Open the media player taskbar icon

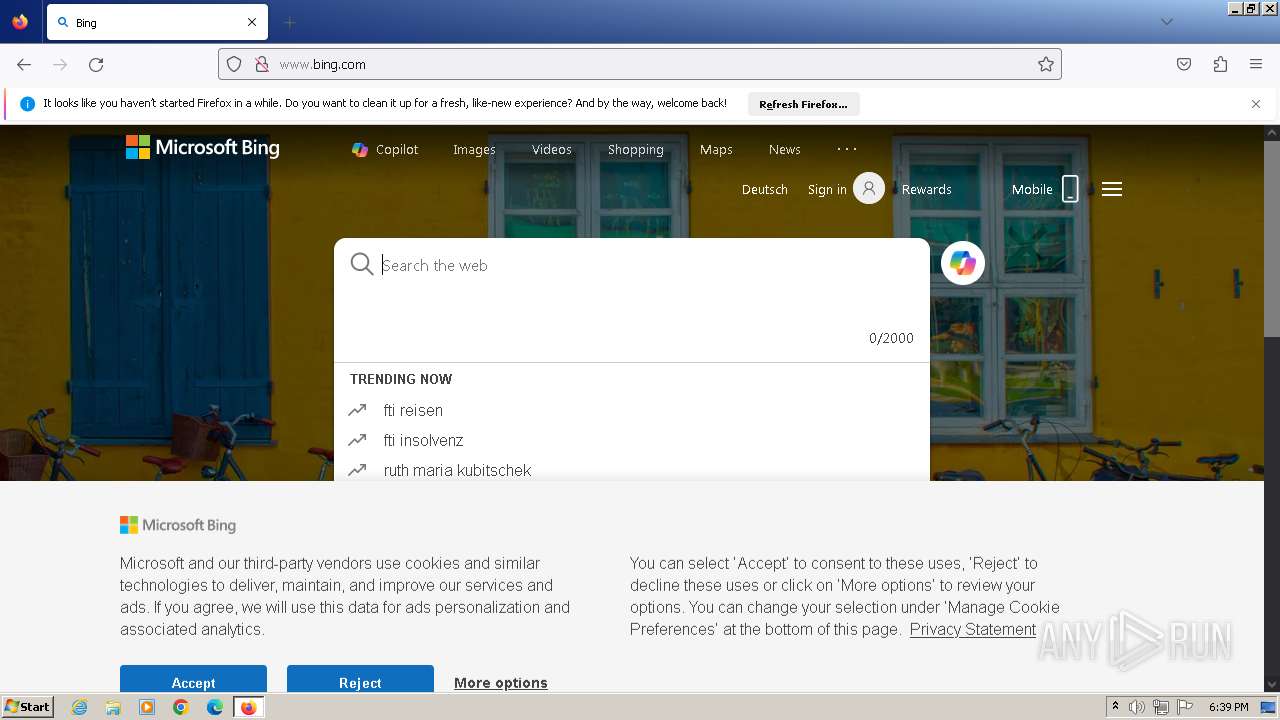click(147, 707)
